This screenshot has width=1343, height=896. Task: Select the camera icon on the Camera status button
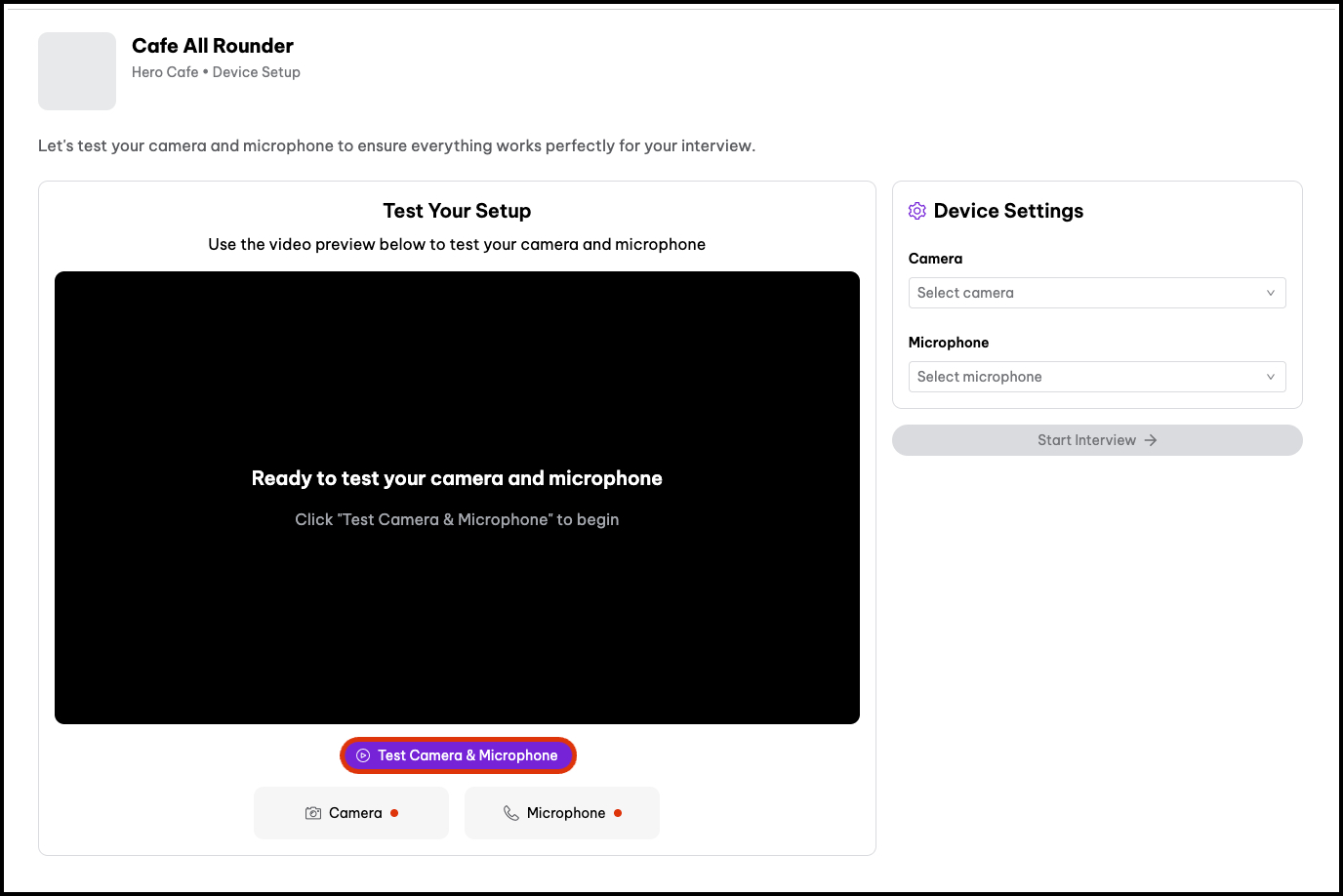point(313,812)
